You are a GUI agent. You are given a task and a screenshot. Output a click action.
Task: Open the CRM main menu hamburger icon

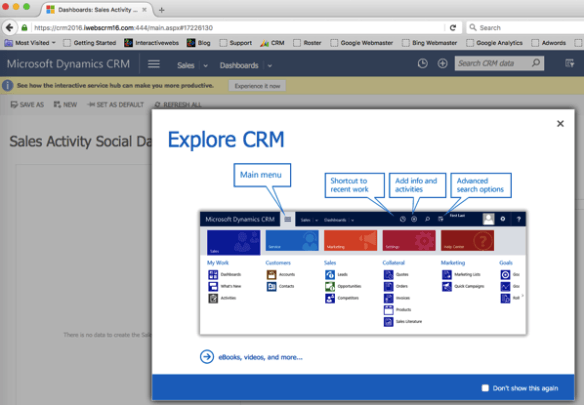point(154,64)
